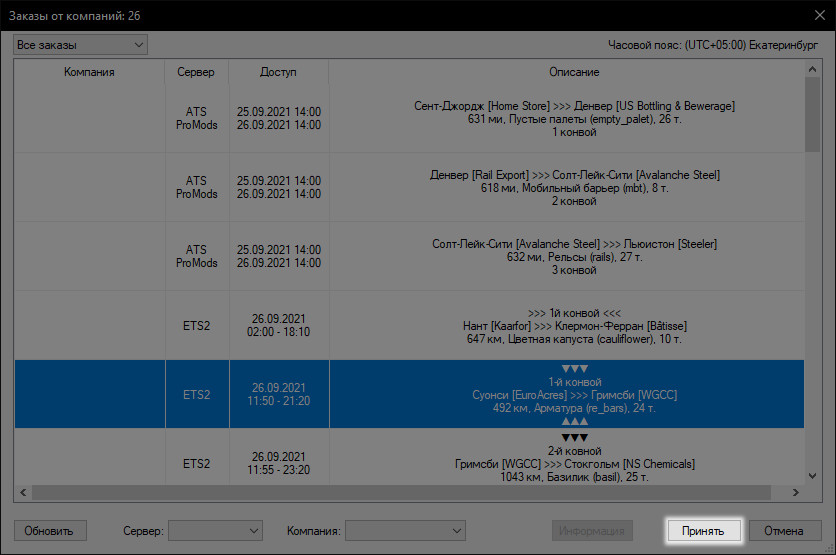Click the '2-й ковной' label

tap(574, 451)
